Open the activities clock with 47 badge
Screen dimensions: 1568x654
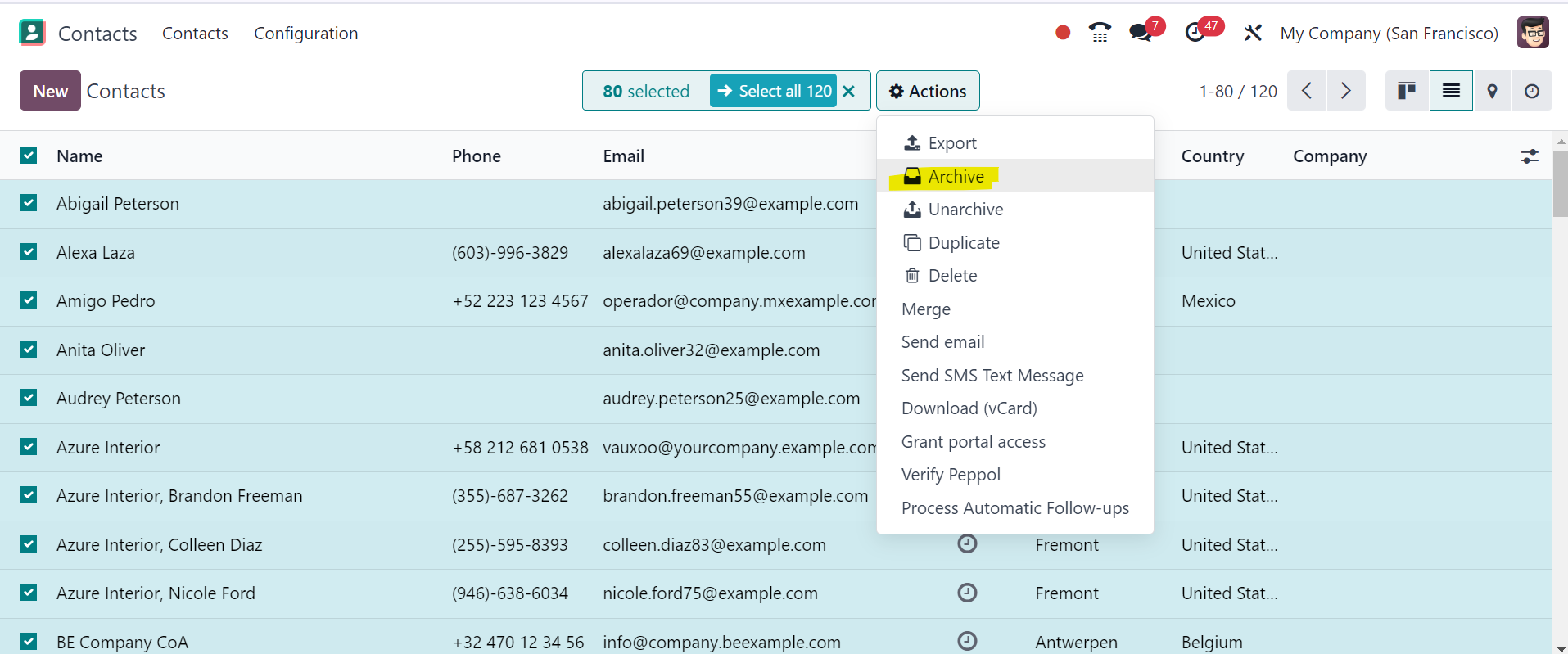1195,34
